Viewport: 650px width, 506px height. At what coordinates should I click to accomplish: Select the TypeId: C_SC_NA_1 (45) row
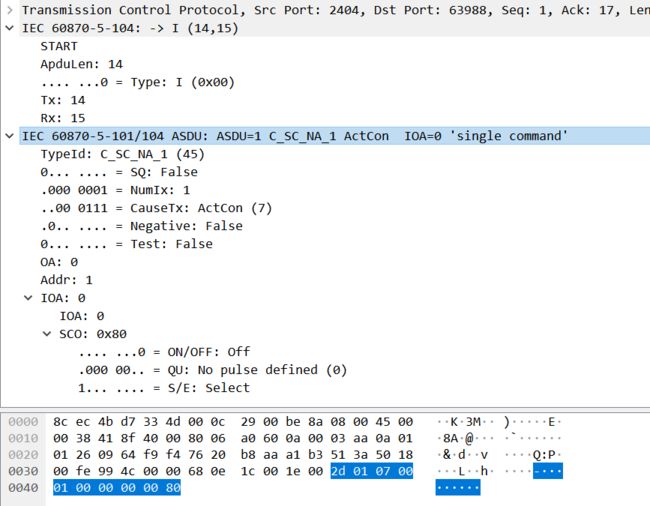[x=123, y=154]
